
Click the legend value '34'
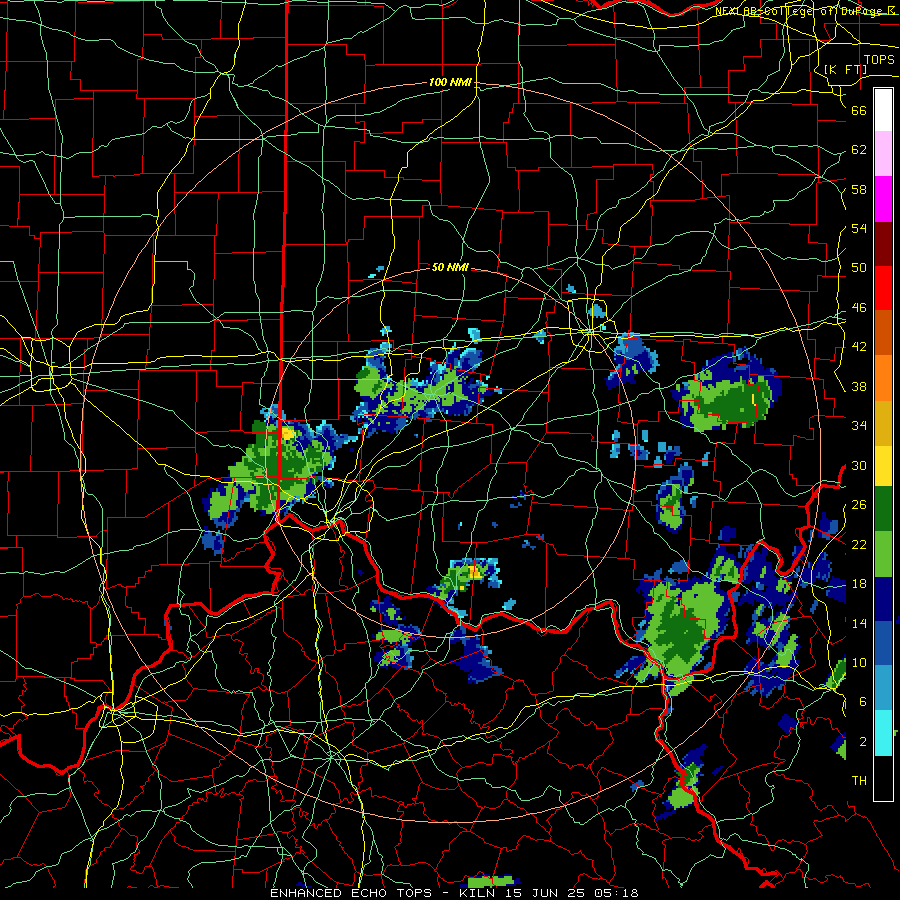[x=859, y=425]
